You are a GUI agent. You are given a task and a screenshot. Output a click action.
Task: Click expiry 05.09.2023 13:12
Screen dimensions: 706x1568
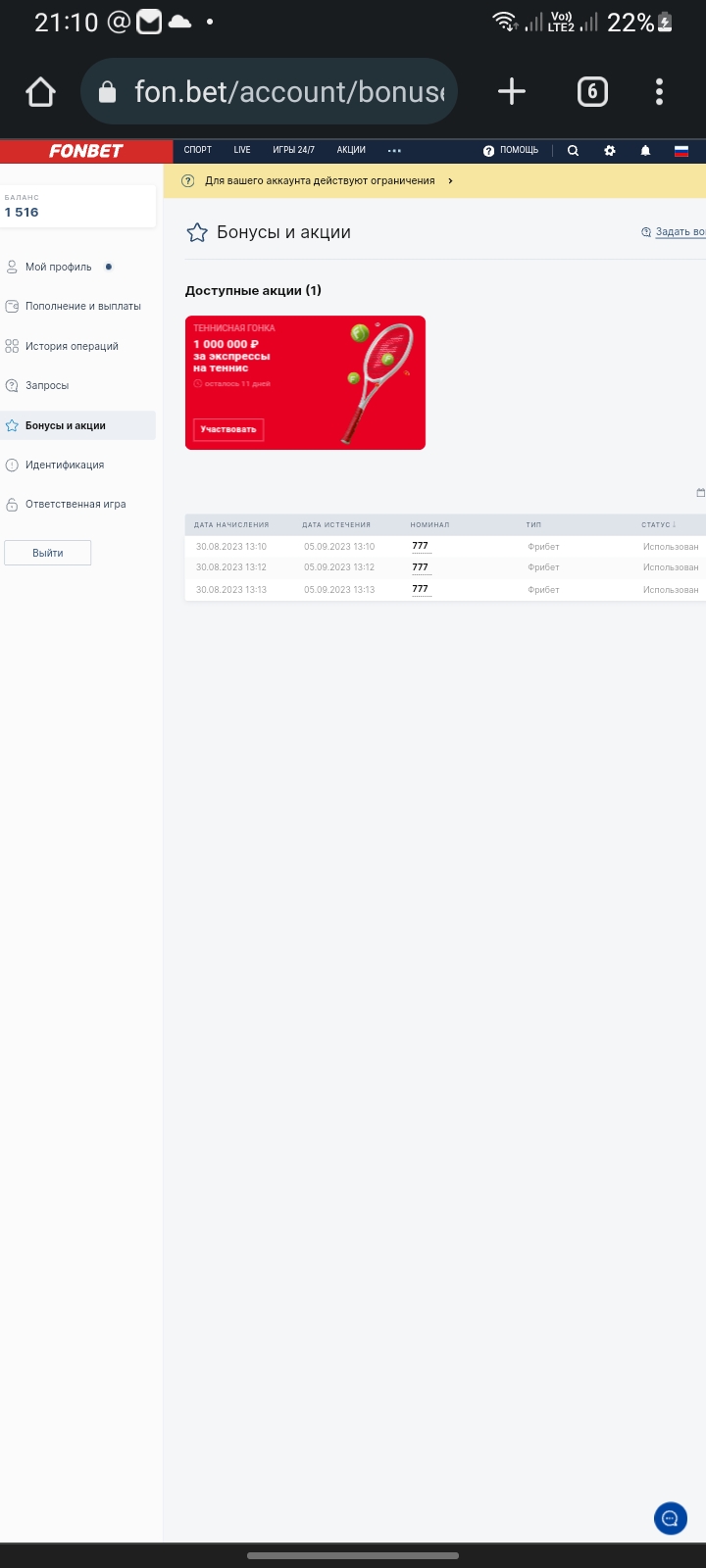tap(339, 567)
